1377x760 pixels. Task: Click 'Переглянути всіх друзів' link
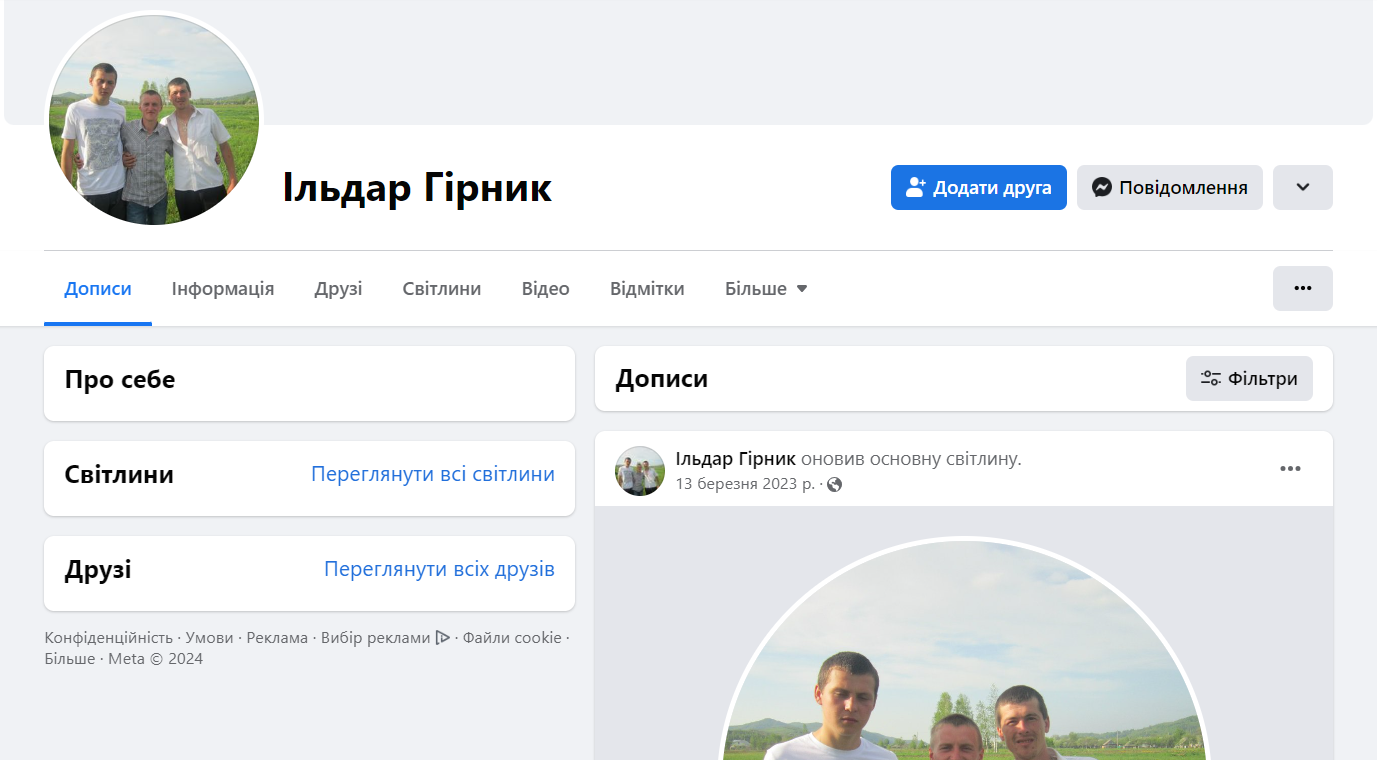click(x=439, y=569)
